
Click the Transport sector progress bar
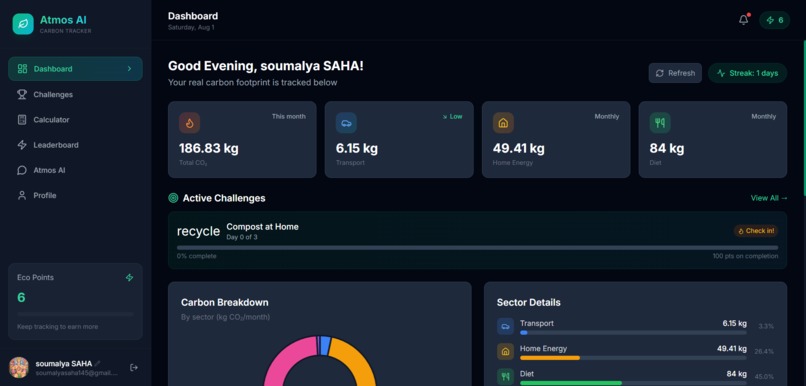point(633,333)
